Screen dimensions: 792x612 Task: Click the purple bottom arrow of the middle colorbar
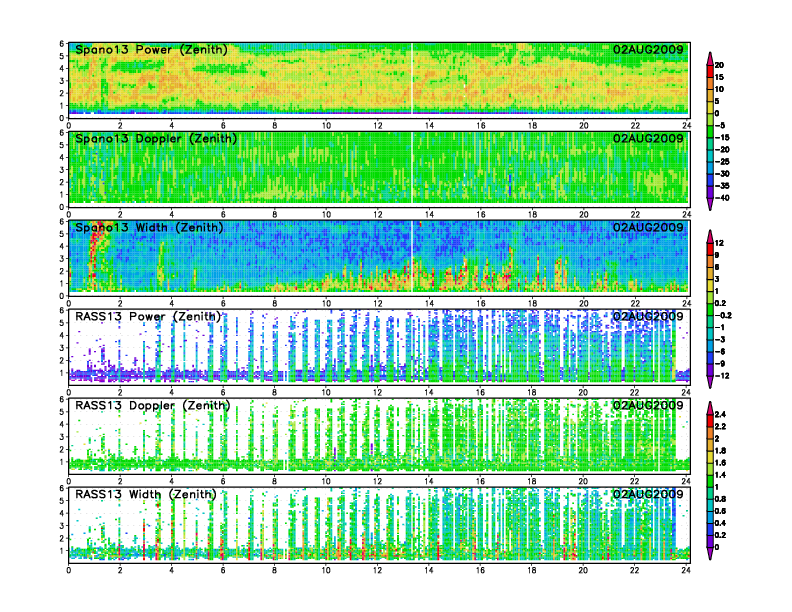[x=710, y=382]
